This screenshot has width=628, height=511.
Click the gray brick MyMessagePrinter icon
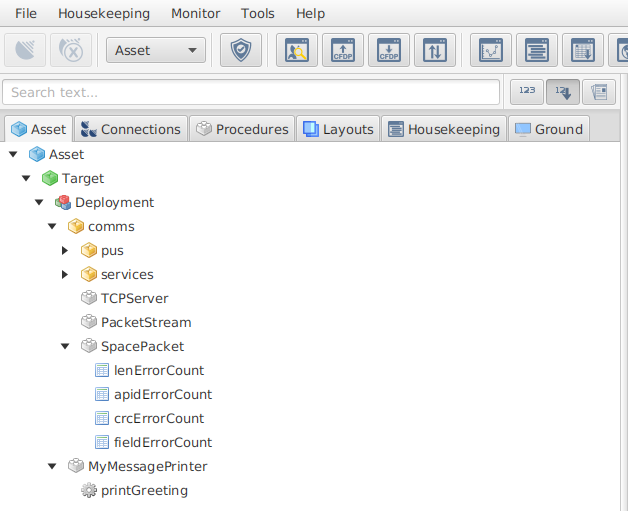click(x=76, y=466)
